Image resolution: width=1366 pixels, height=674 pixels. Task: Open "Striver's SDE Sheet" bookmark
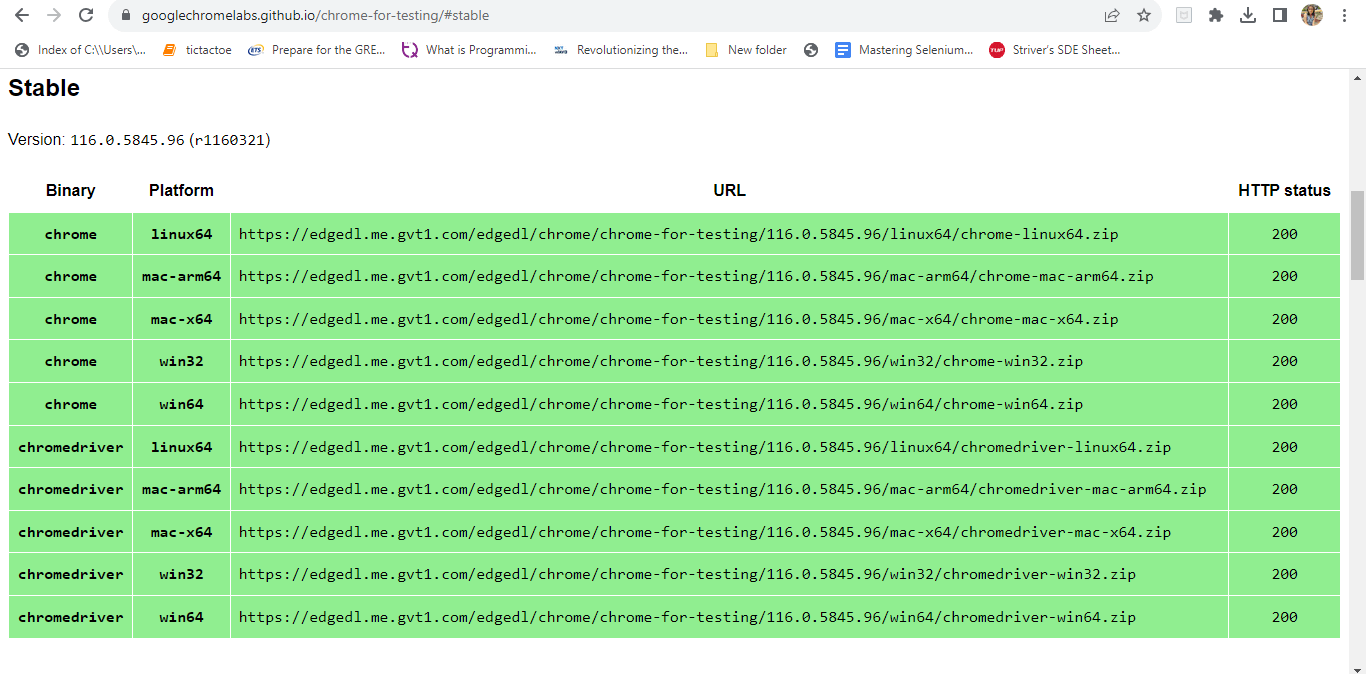pyautogui.click(x=1055, y=50)
